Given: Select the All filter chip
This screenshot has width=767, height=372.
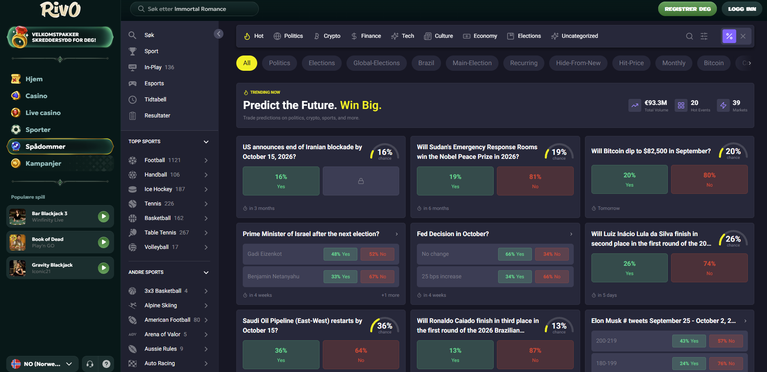Looking at the screenshot, I should (247, 63).
